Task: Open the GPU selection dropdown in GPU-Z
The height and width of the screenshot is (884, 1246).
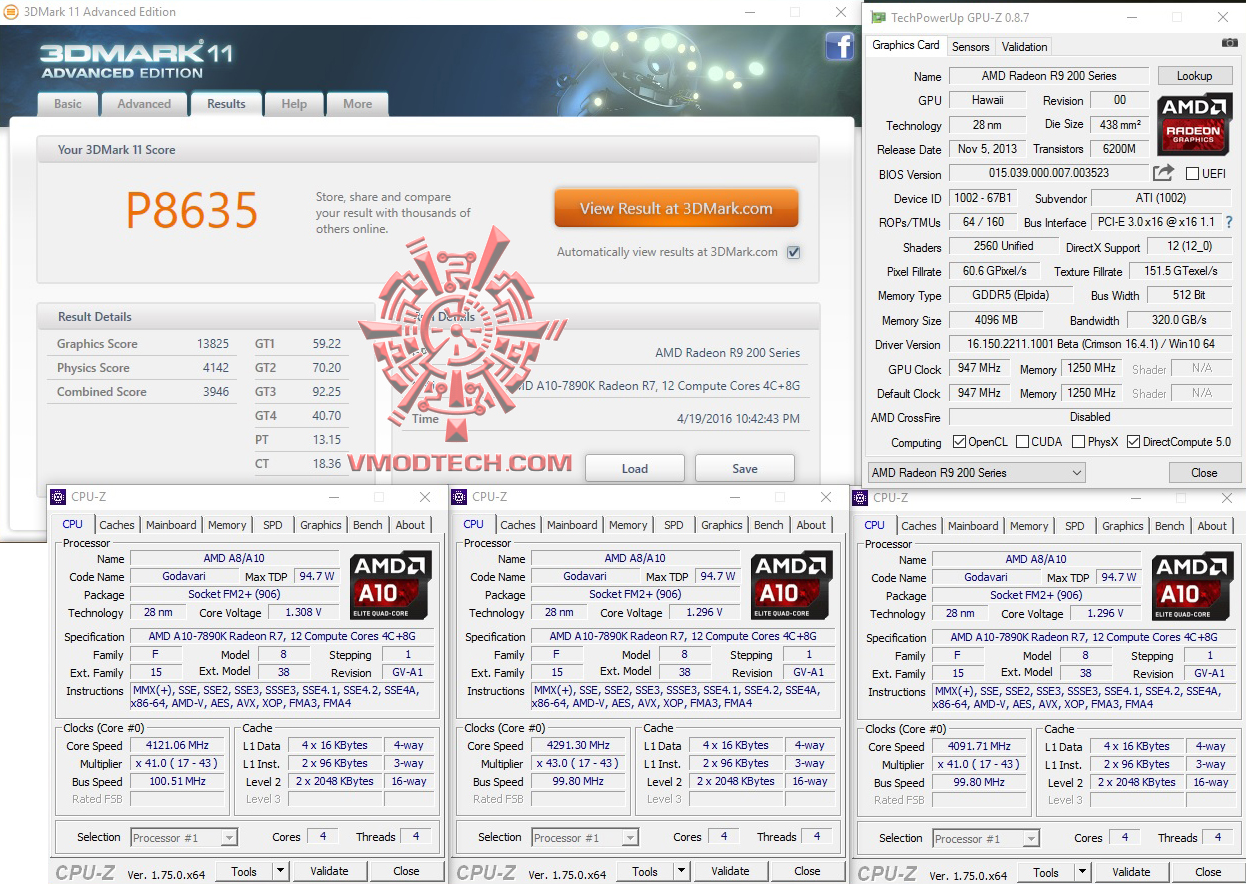Action: click(976, 472)
